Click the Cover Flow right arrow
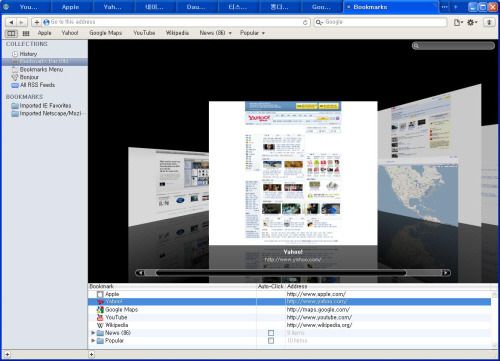This screenshot has height=361, width=500. (445, 273)
